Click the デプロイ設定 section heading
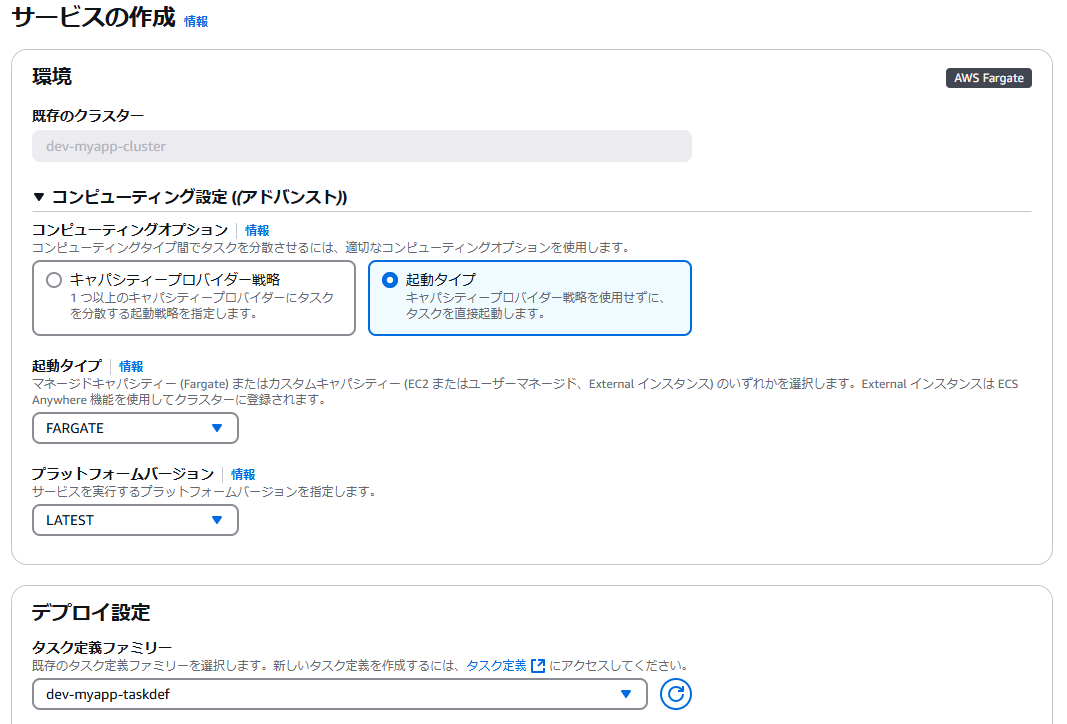This screenshot has height=724, width=1067. click(91, 612)
